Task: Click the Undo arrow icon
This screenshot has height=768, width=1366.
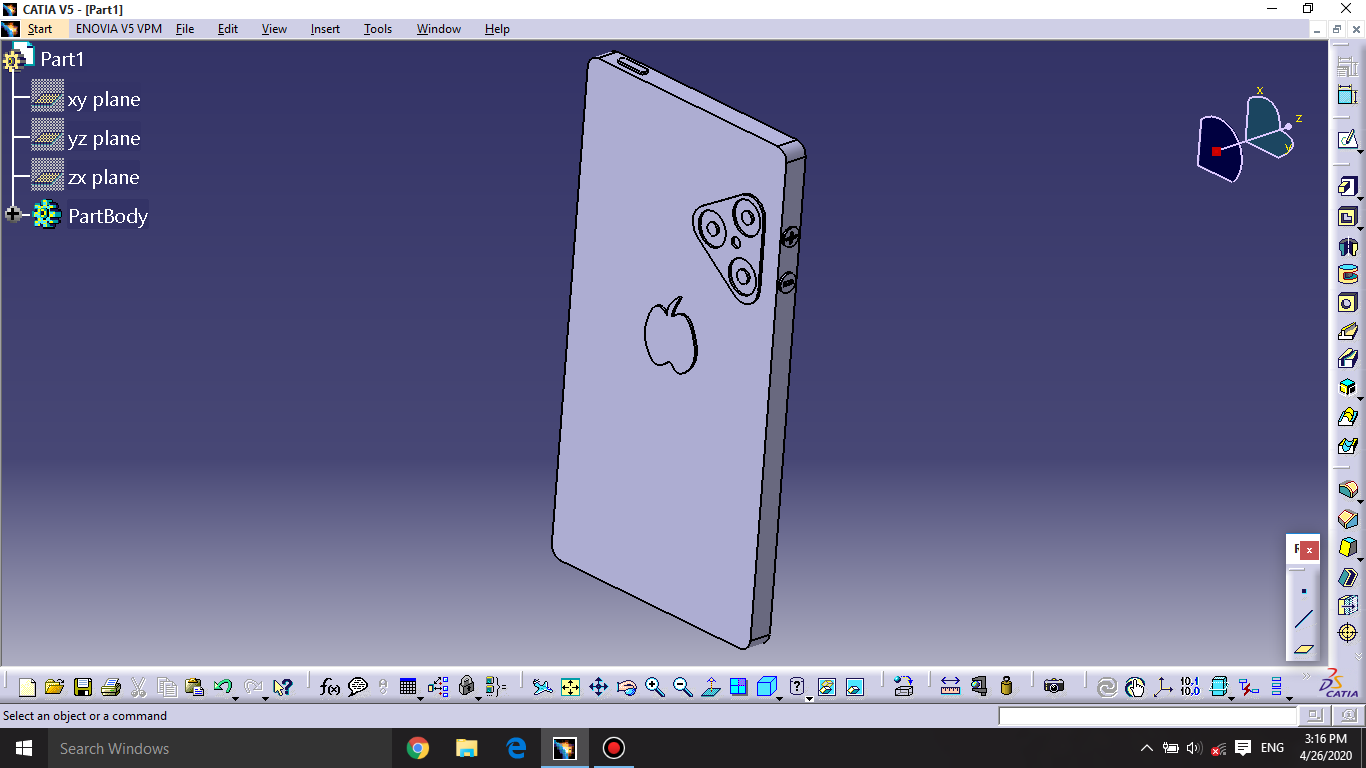Action: [223, 687]
